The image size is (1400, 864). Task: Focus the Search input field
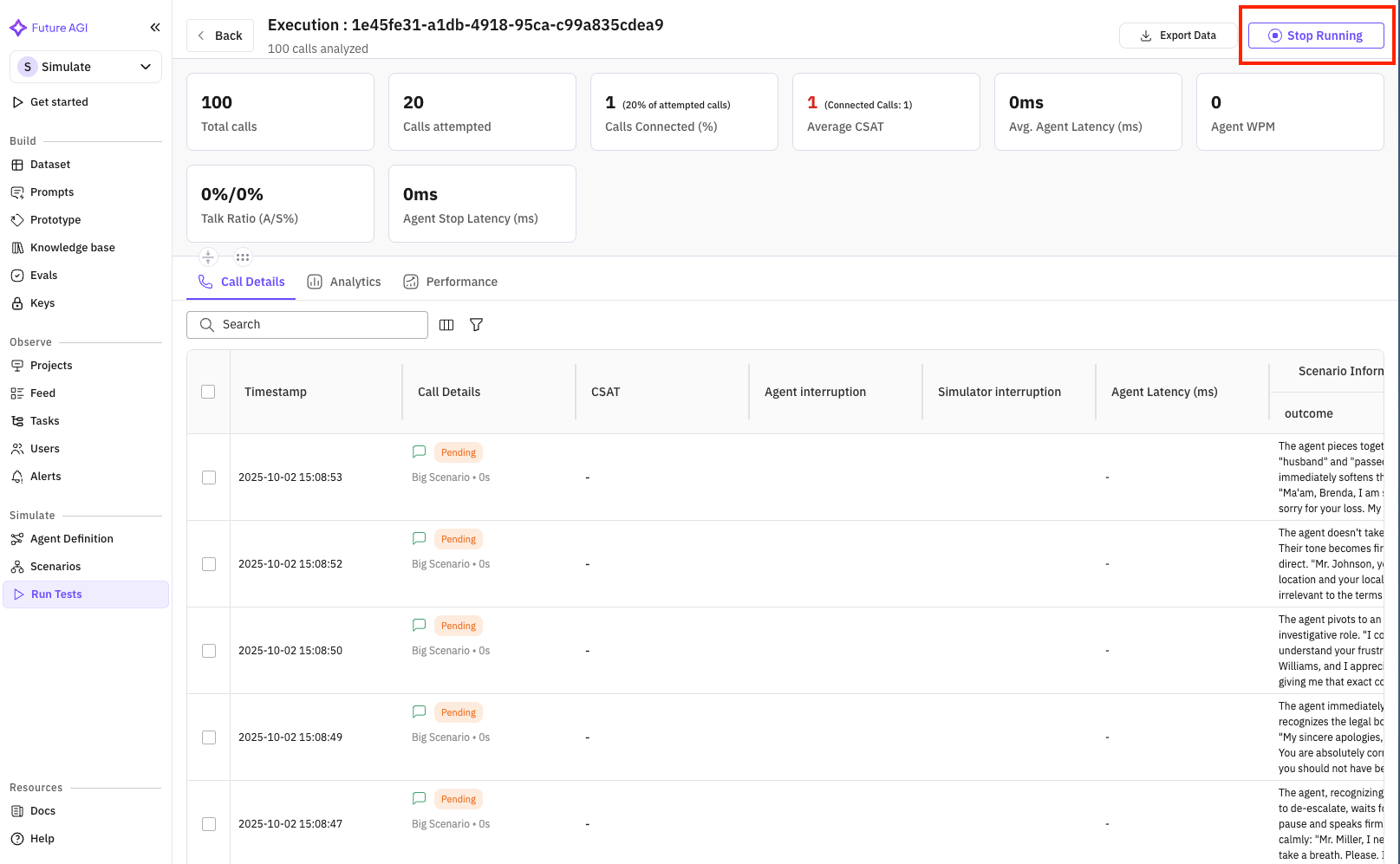[x=307, y=325]
